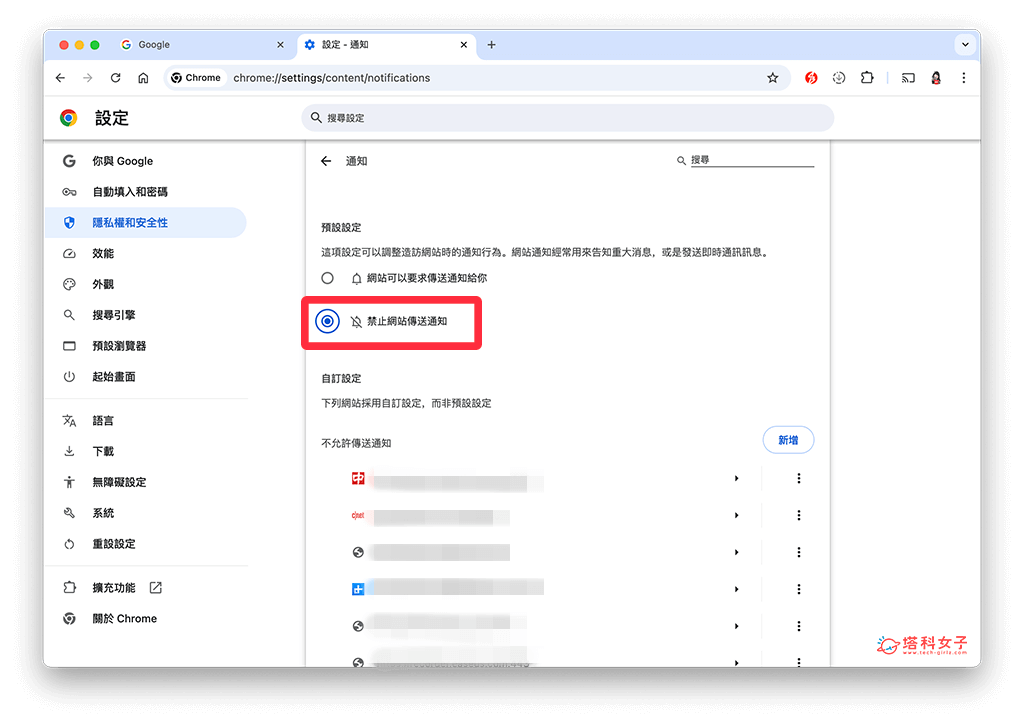Click the 搜尋設定 search field
Viewport: 1024px width, 724px height.
click(x=568, y=118)
